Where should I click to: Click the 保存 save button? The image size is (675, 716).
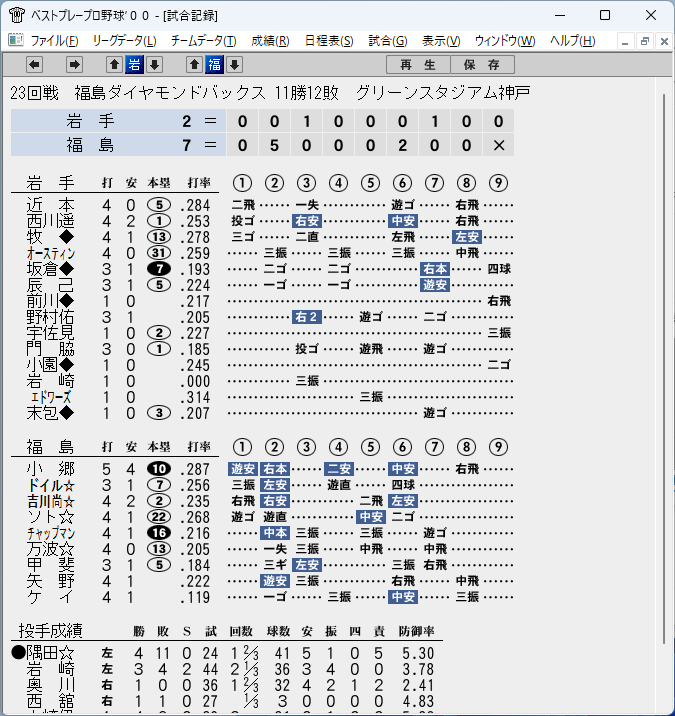click(x=482, y=65)
